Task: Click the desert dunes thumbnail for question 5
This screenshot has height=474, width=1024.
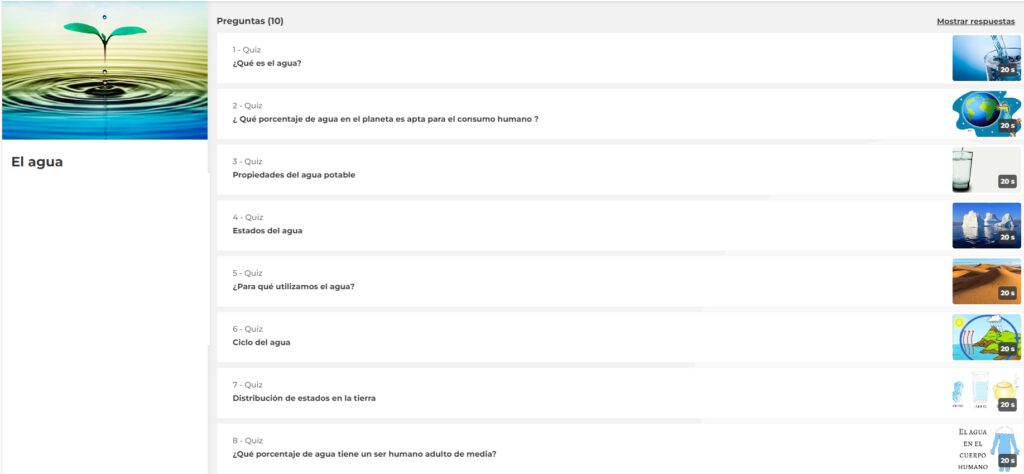Action: pyautogui.click(x=985, y=281)
